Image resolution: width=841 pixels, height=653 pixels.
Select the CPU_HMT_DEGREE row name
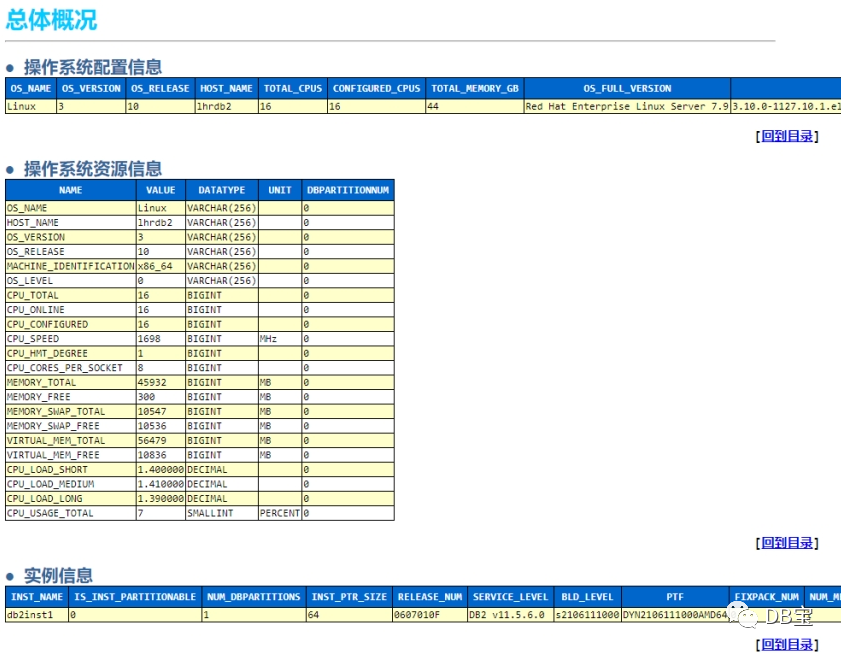click(71, 353)
